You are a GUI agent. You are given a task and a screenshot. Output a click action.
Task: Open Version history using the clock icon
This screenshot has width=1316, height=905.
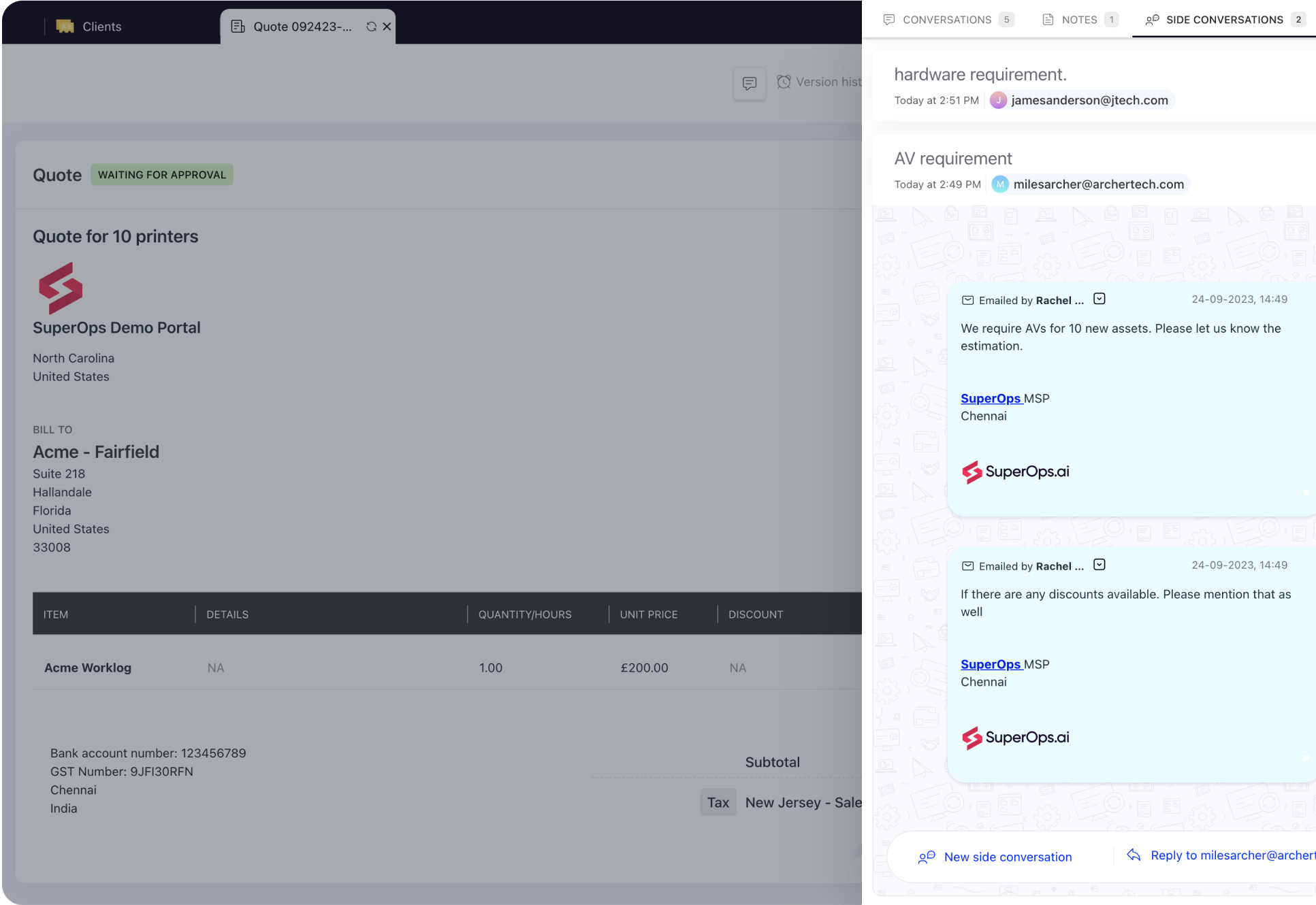(784, 82)
